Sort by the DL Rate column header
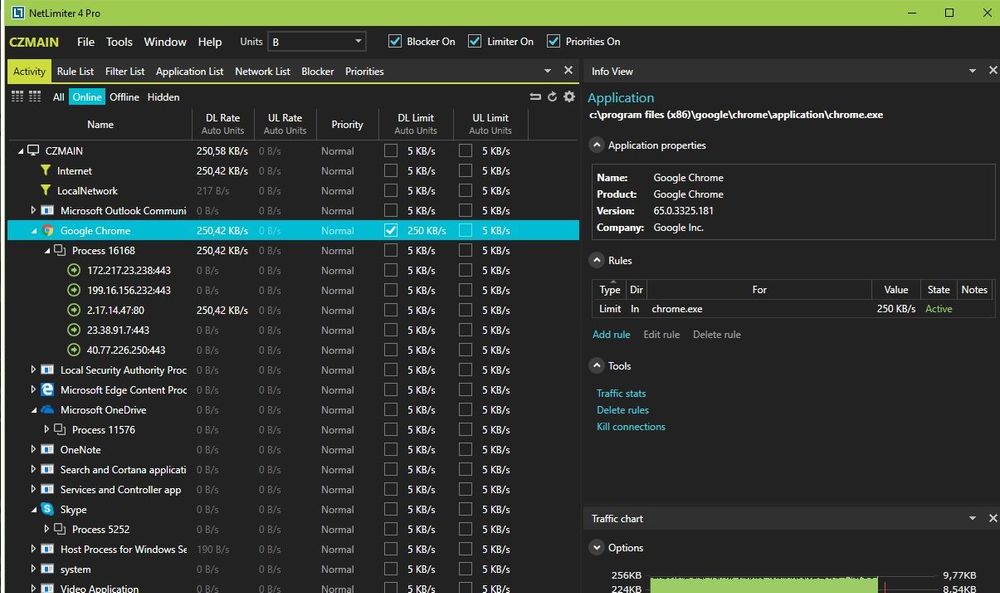Screen dimensions: 1000x593 click(223, 123)
